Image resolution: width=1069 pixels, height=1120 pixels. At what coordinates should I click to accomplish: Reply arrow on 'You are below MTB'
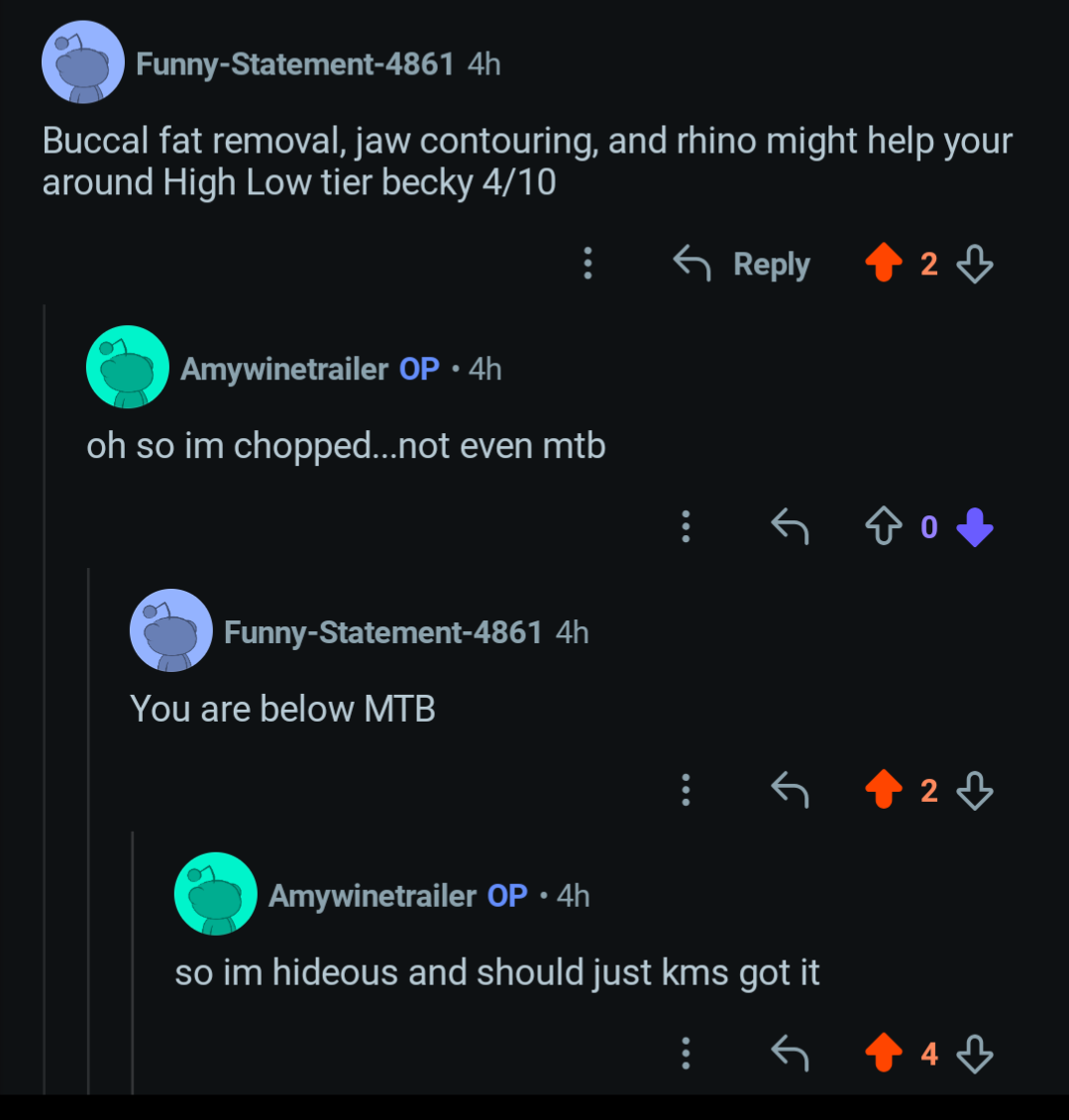click(x=790, y=790)
